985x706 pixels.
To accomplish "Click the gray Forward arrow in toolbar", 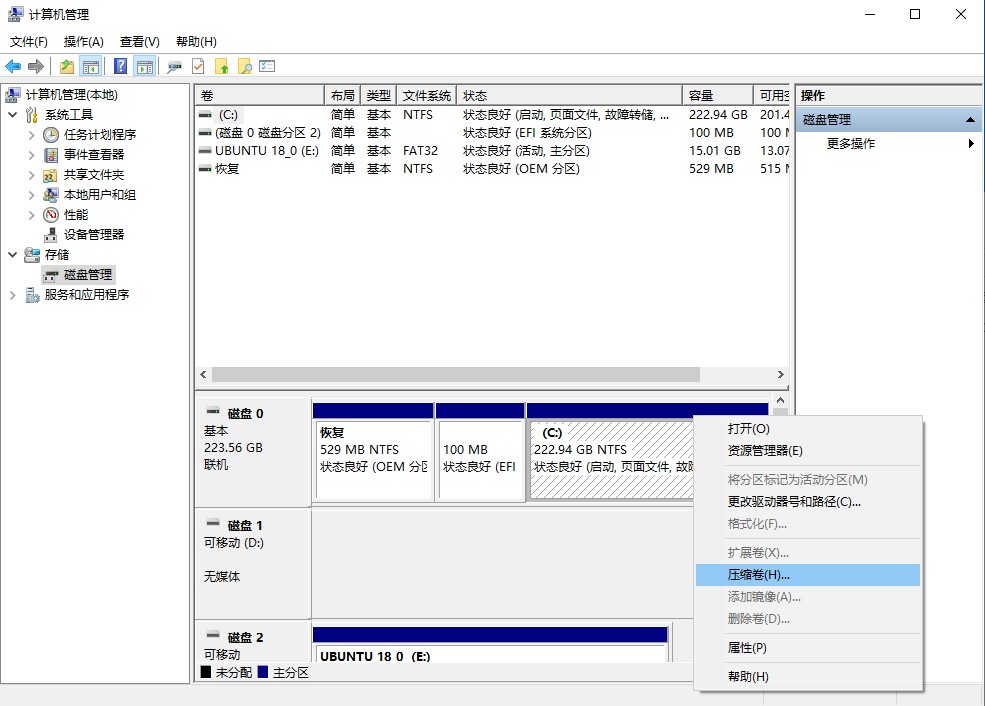I will [x=36, y=66].
